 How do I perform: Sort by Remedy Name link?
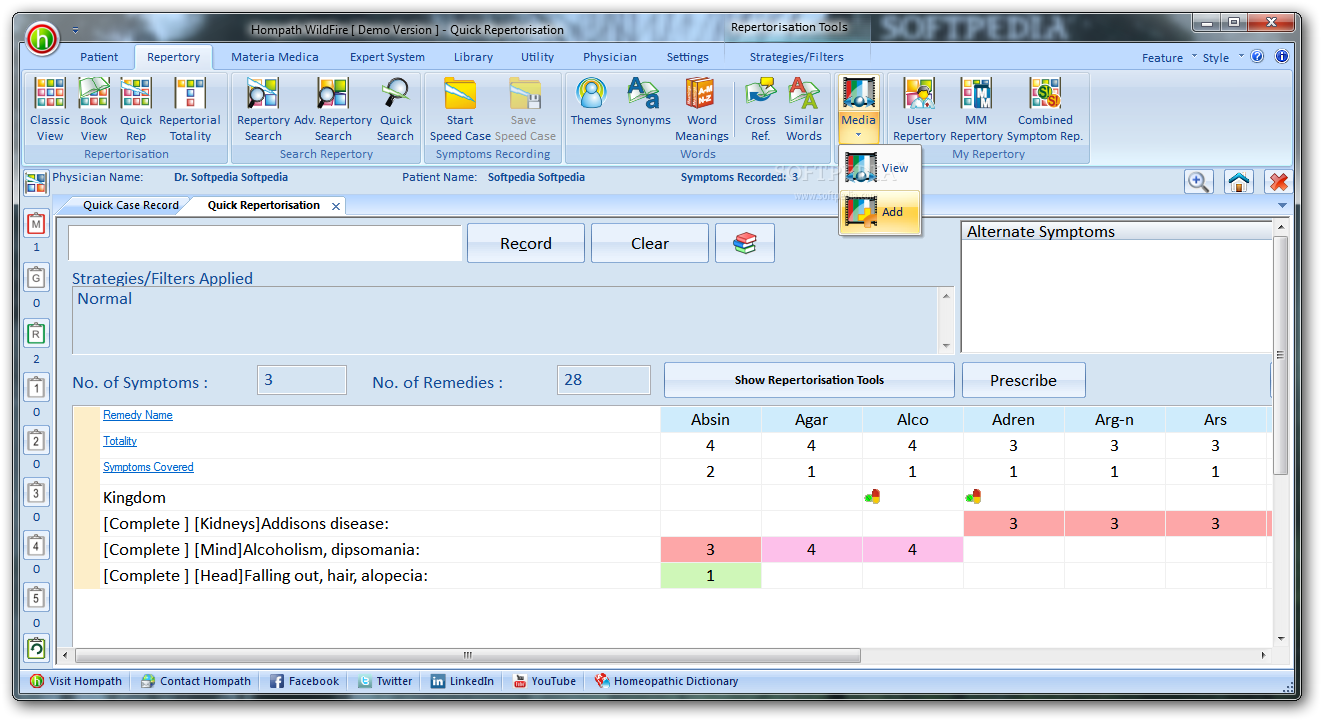click(138, 415)
